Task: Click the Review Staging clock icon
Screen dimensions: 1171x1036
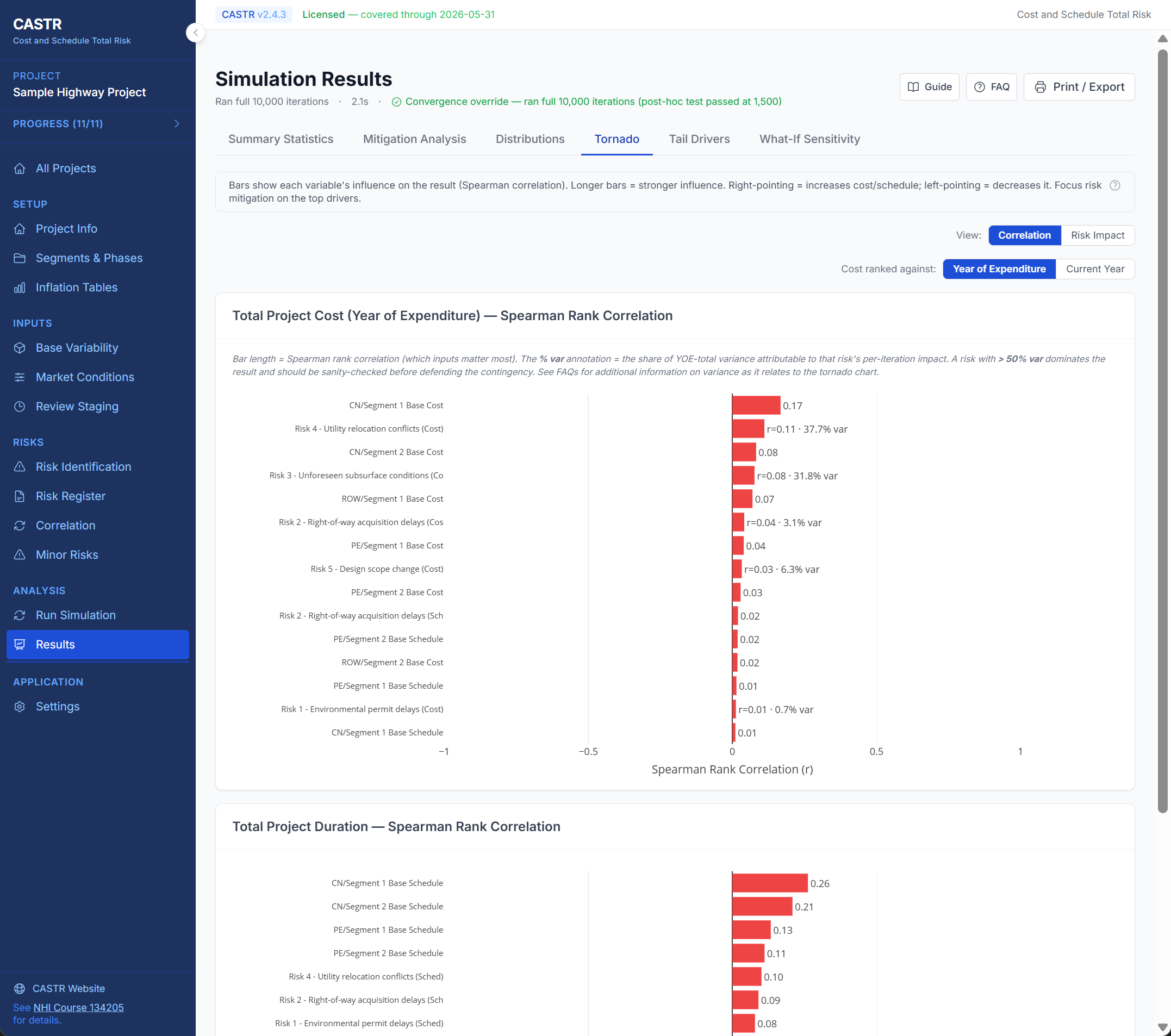Action: (20, 407)
